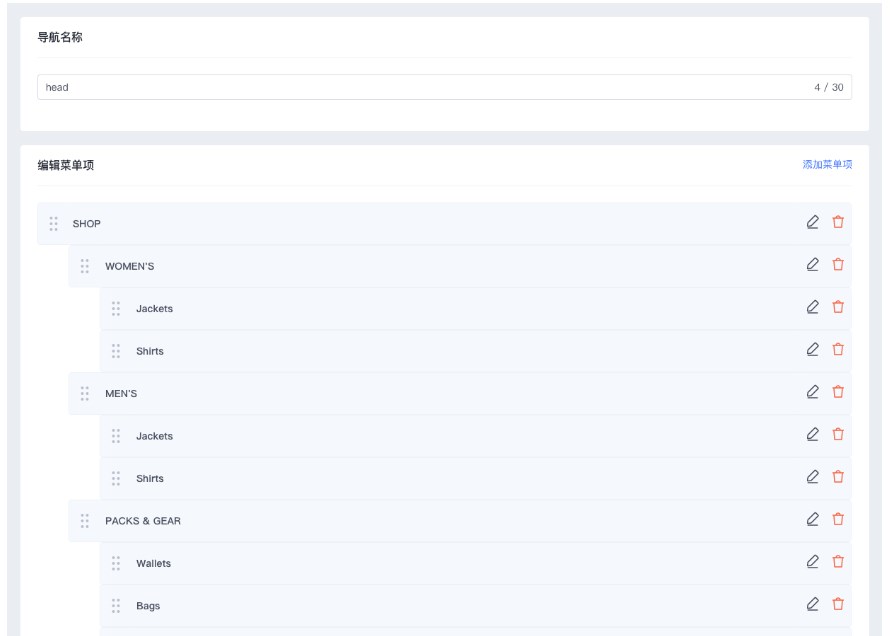Grab the drag handle for Wallets
This screenshot has width=890, height=636.
pos(116,564)
